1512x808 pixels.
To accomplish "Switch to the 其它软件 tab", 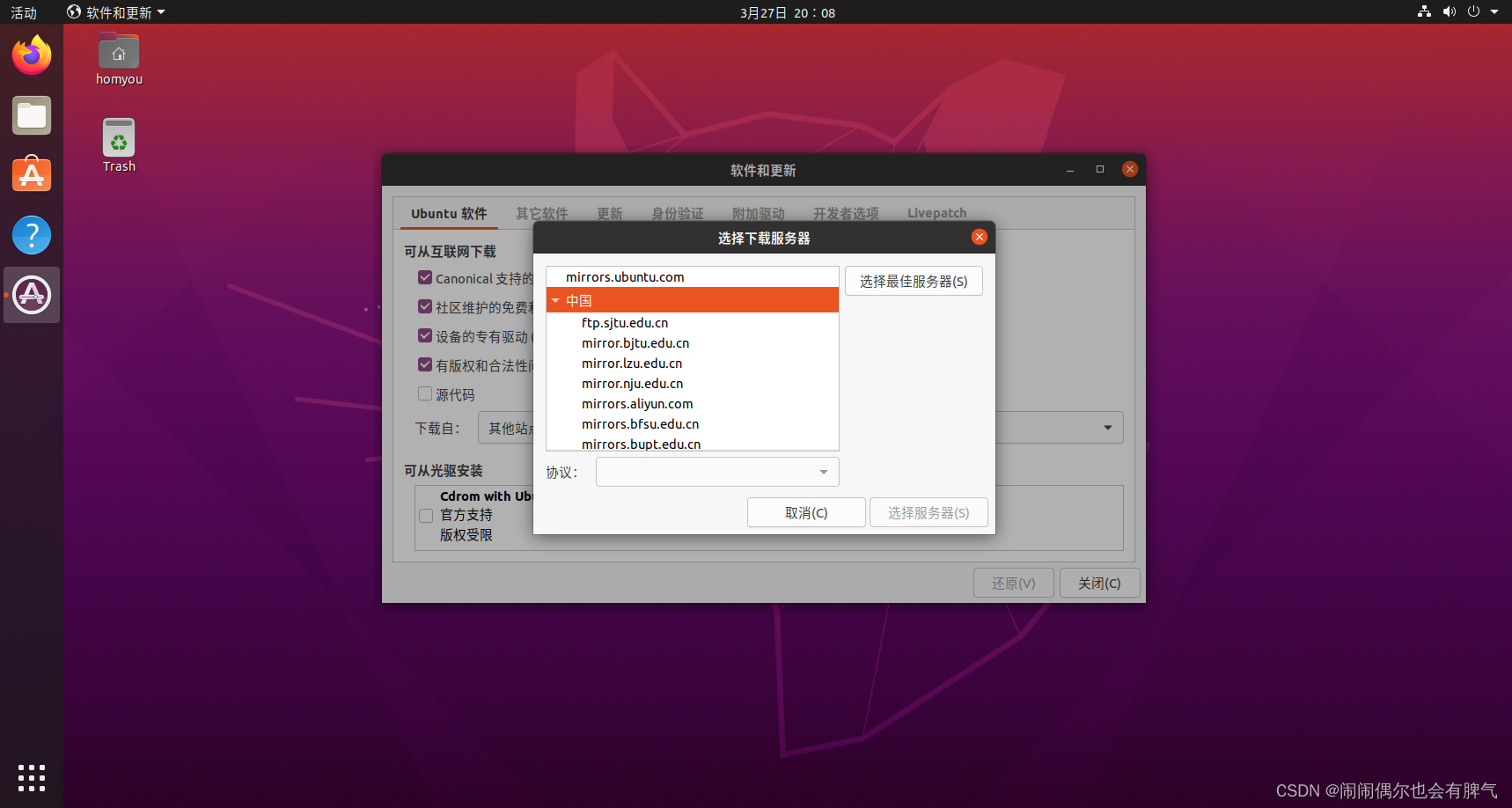I will pyautogui.click(x=542, y=213).
